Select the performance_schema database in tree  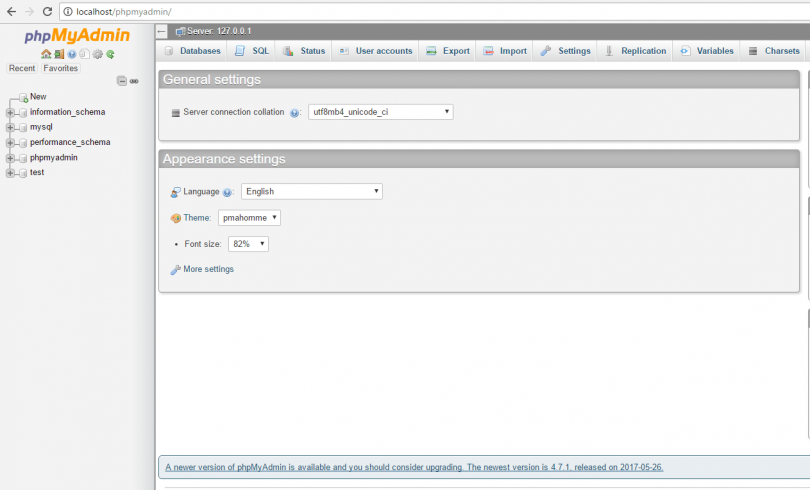pos(70,142)
